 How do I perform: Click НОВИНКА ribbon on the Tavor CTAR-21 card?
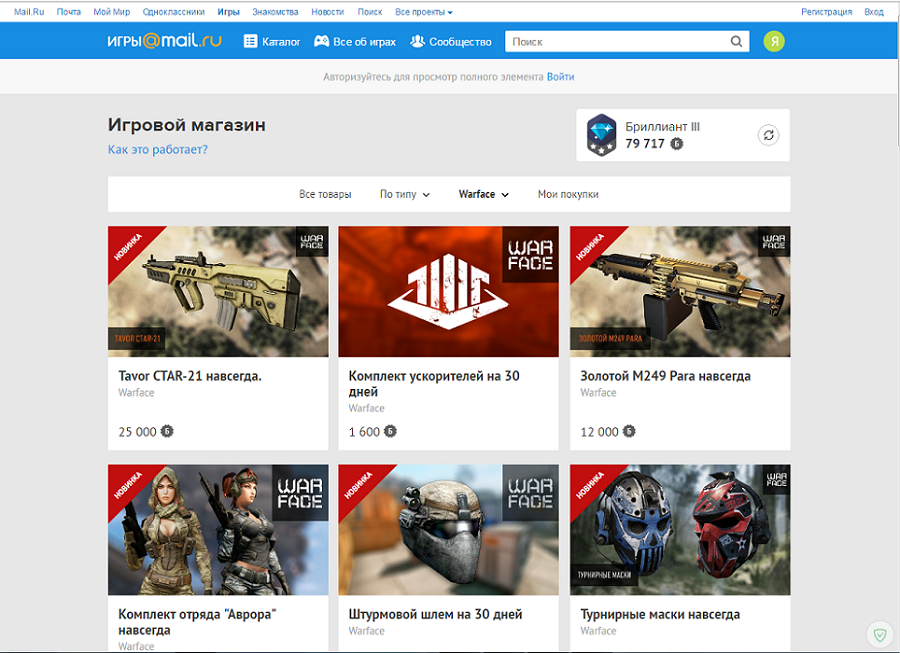pyautogui.click(x=130, y=247)
